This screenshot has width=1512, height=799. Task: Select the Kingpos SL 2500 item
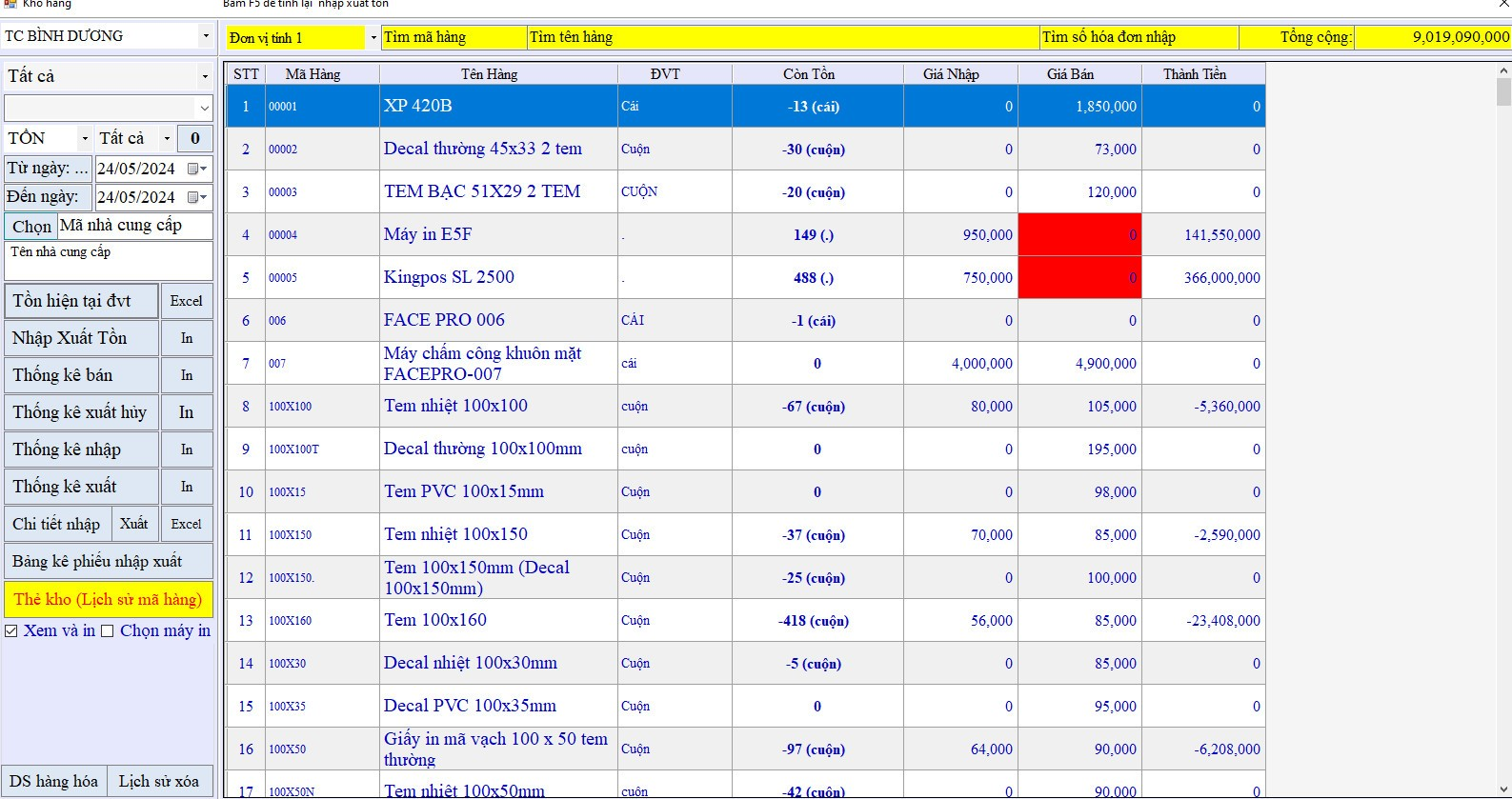click(x=746, y=277)
